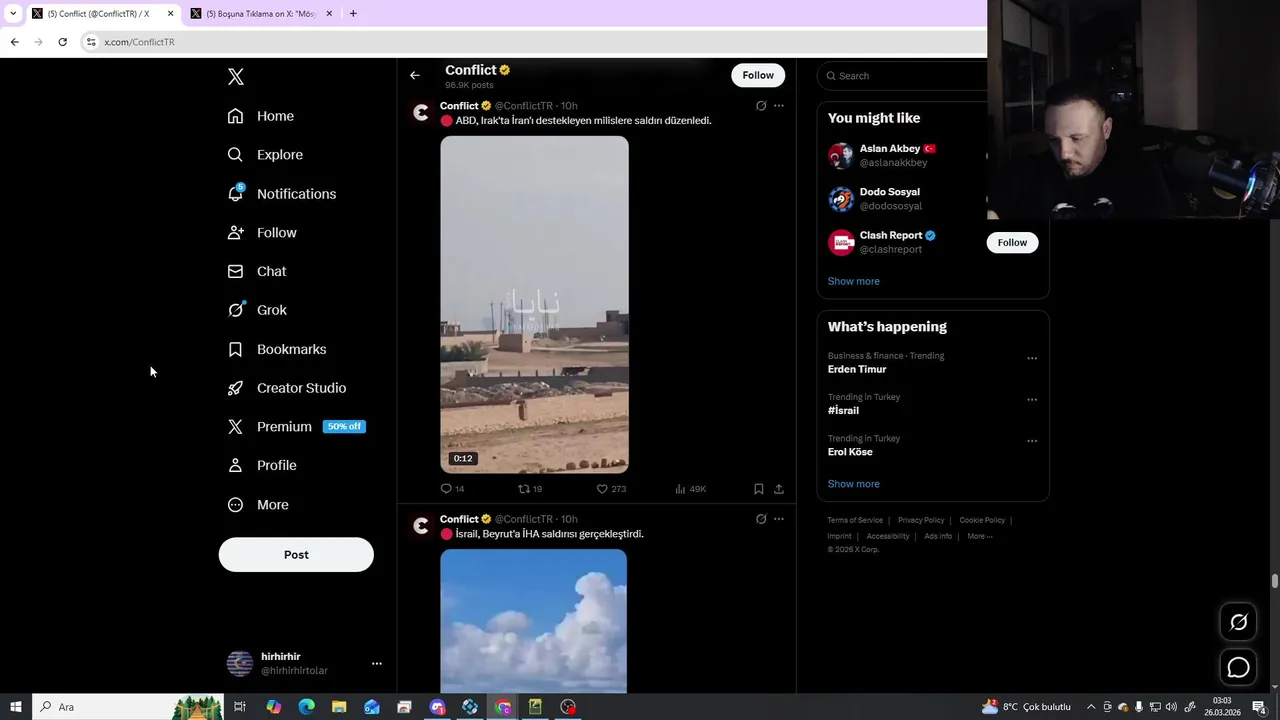
Task: Open a new browser tab
Action: point(353,14)
